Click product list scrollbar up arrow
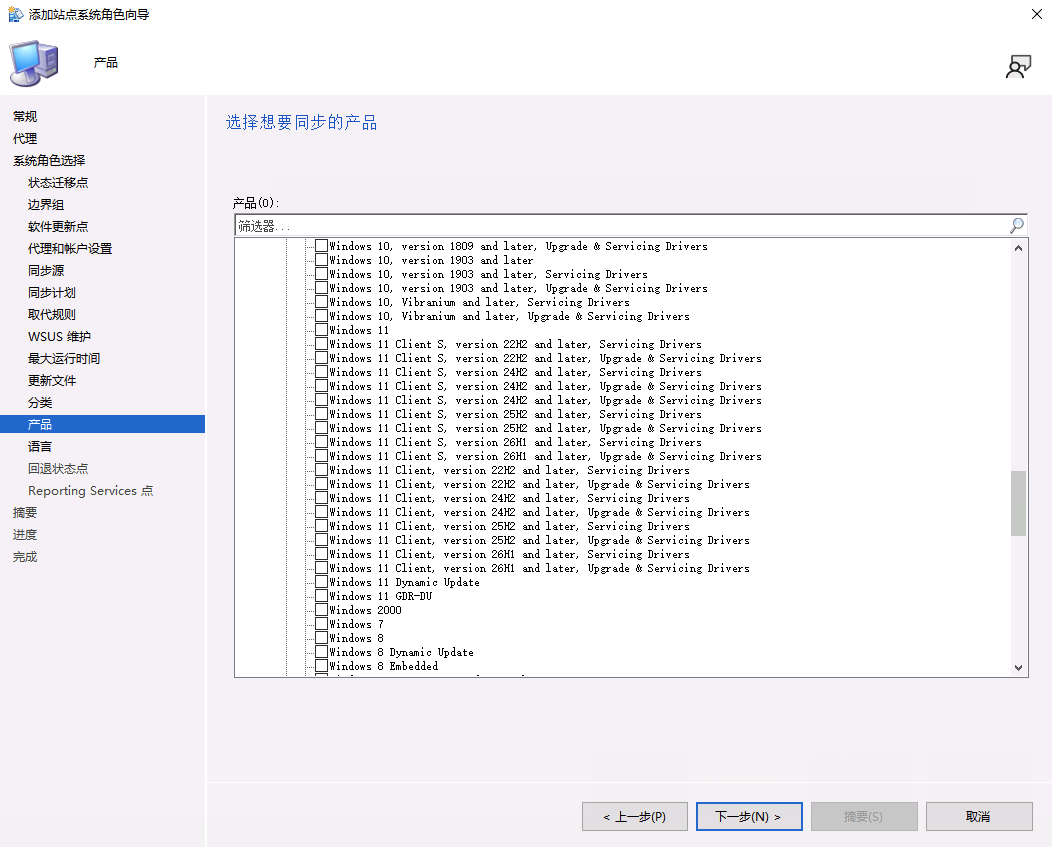This screenshot has width=1052, height=847. [1018, 248]
